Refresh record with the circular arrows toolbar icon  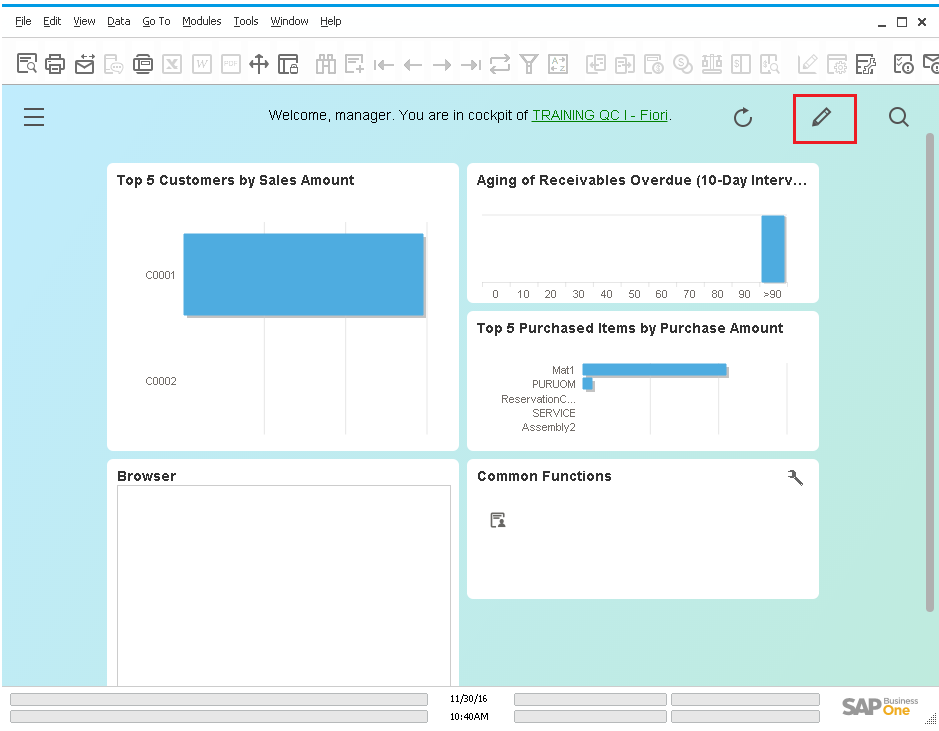(x=499, y=64)
